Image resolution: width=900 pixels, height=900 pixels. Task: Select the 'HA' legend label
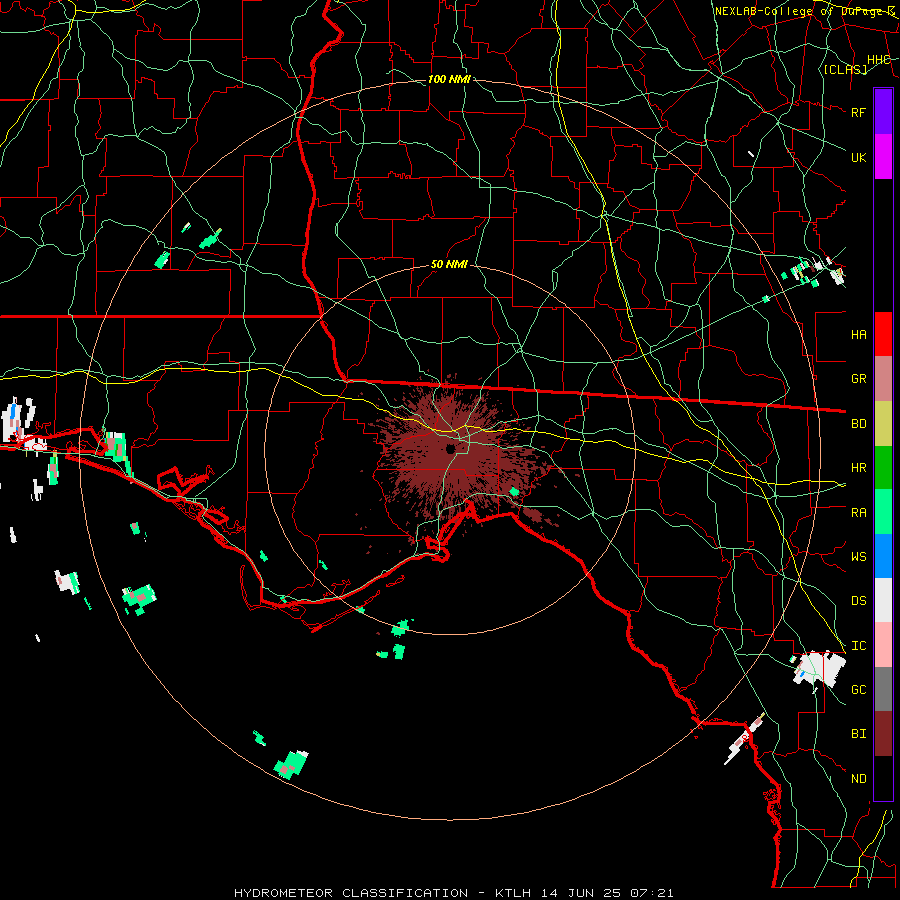tap(858, 335)
